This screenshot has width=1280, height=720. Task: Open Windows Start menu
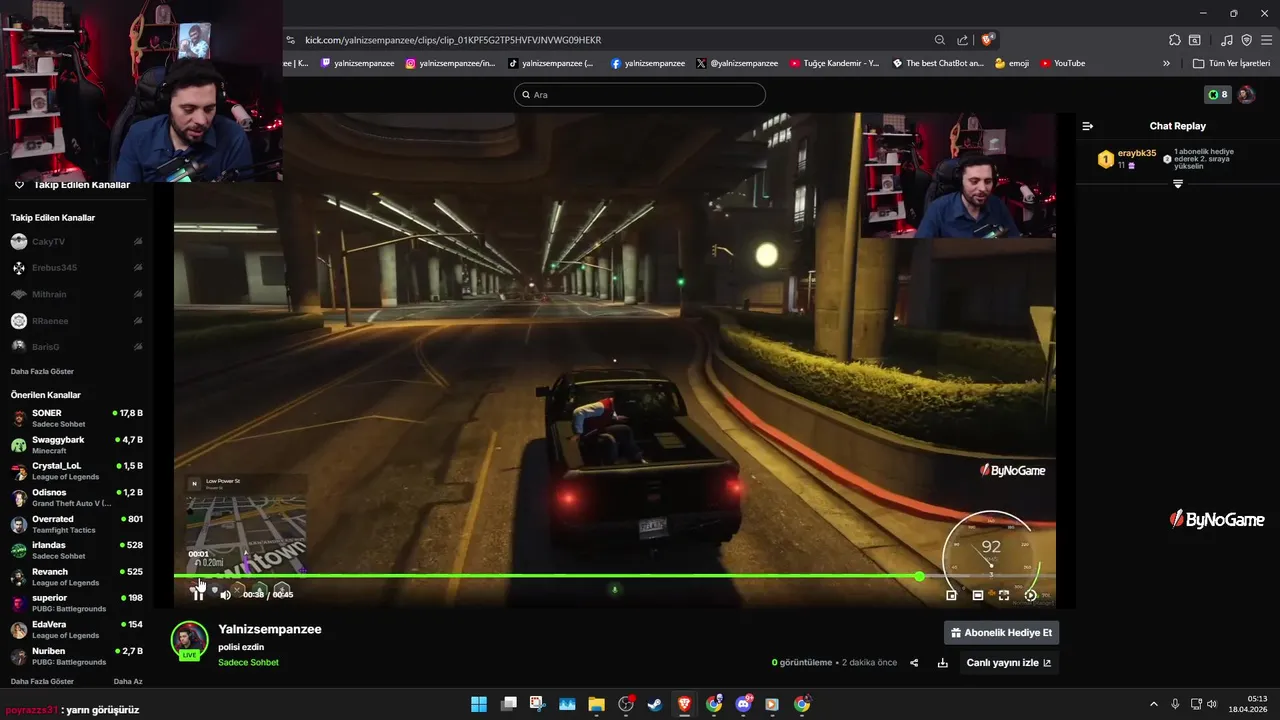click(x=479, y=704)
